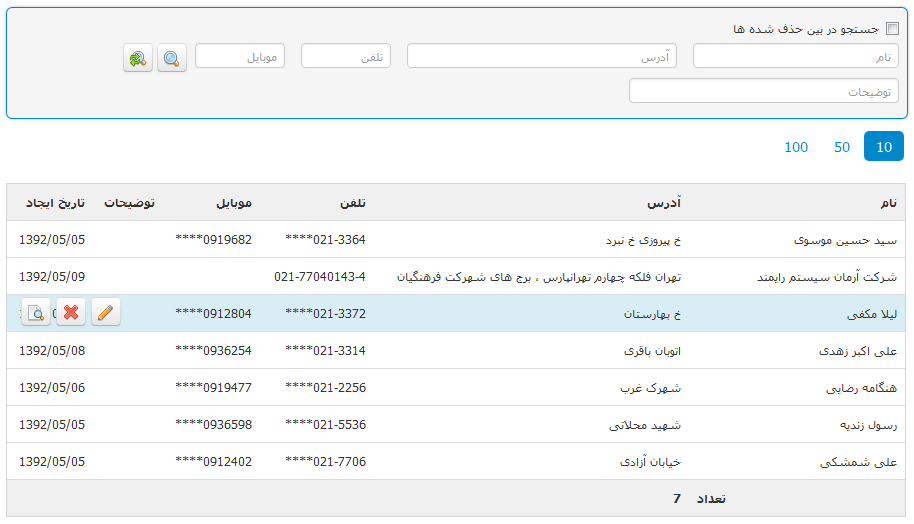This screenshot has height=524, width=914.
Task: Click into the address (آدرس) search field
Action: pos(541,57)
